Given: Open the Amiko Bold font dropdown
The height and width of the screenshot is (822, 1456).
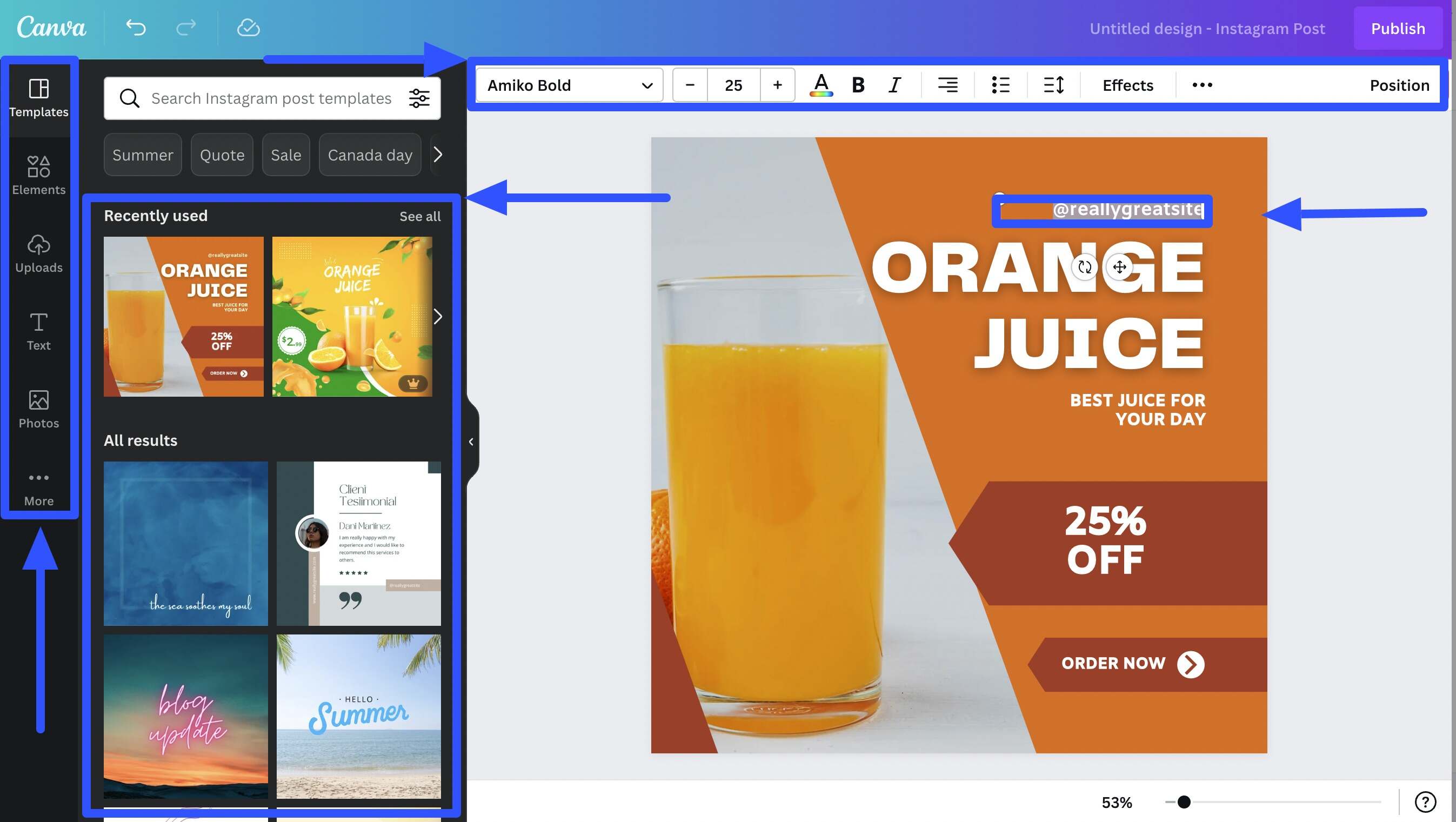Looking at the screenshot, I should tap(569, 85).
